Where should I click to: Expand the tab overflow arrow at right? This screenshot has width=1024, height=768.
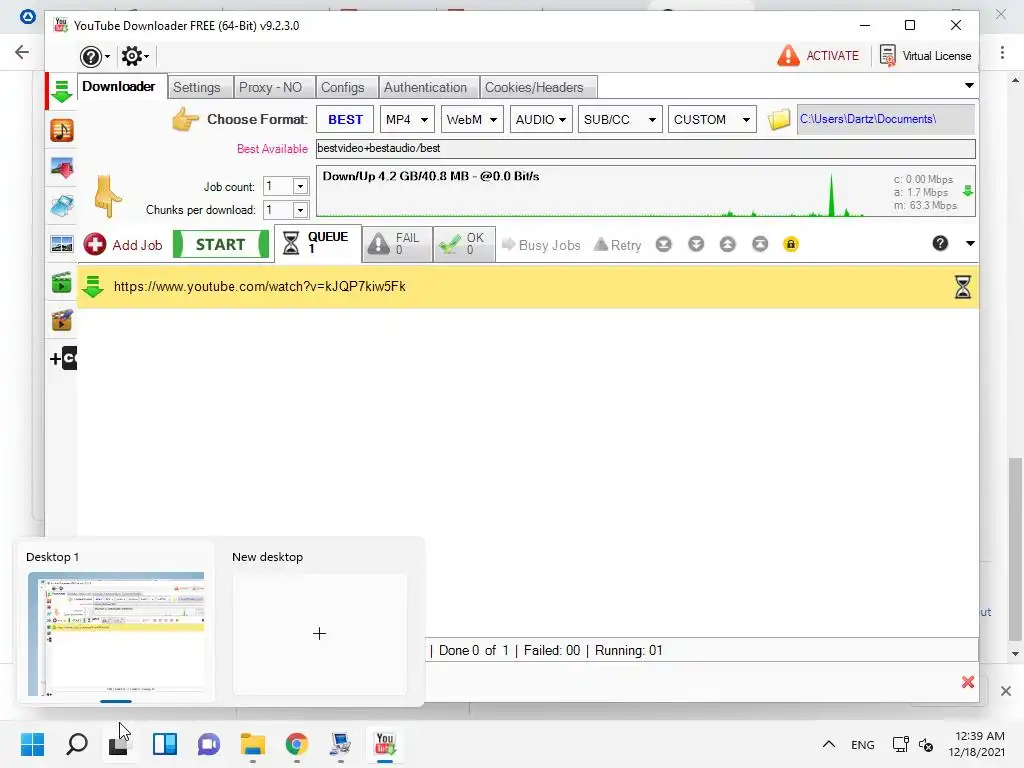pos(969,86)
